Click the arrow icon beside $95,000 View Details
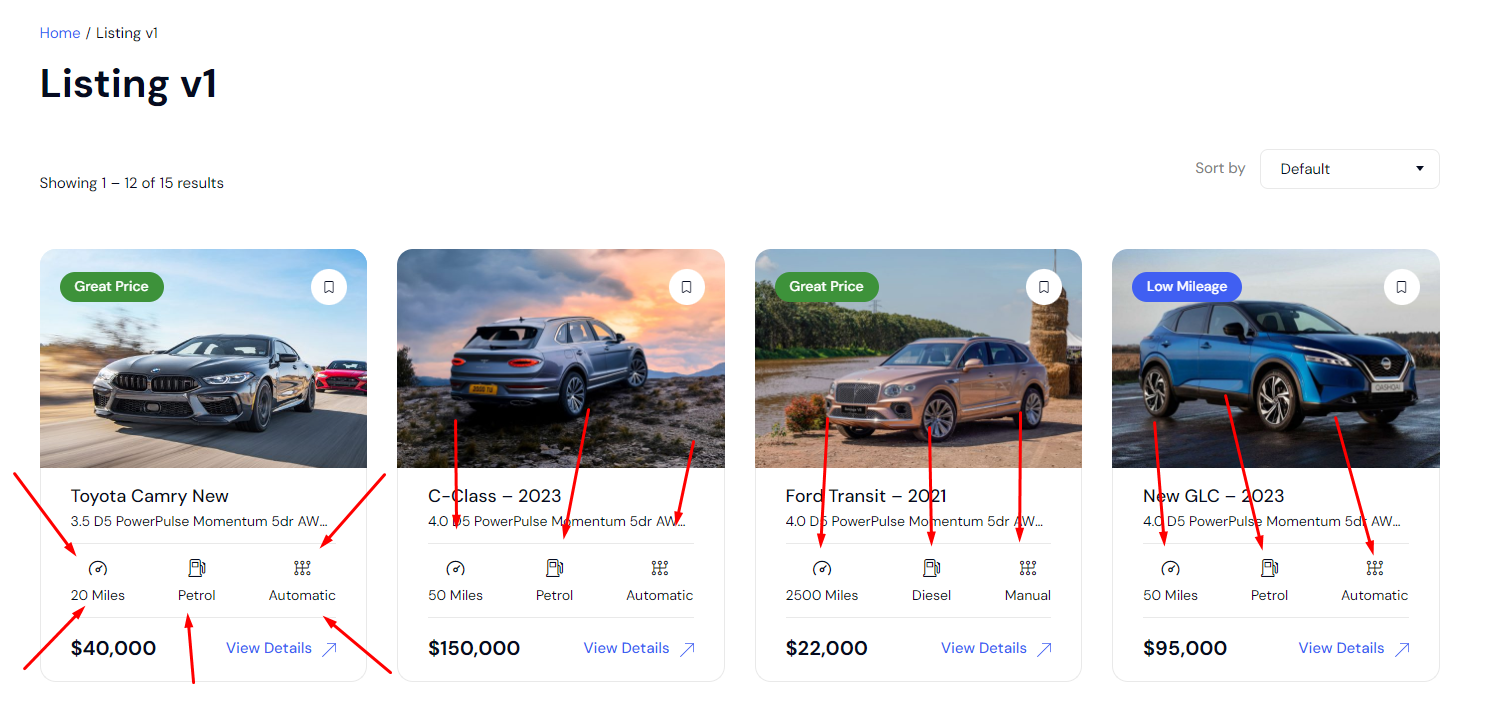Image resolution: width=1507 pixels, height=702 pixels. tap(1402, 649)
